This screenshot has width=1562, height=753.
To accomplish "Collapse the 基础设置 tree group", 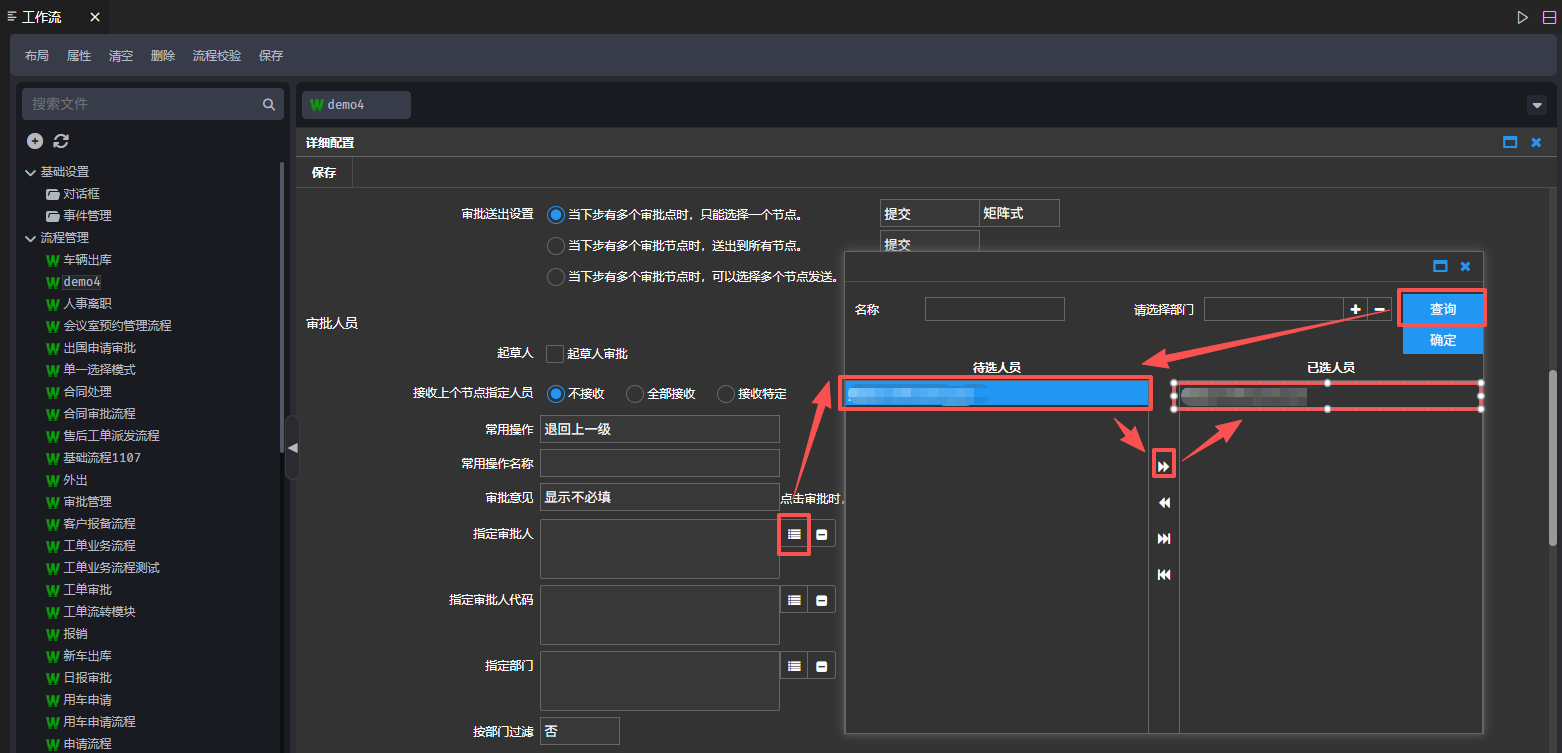I will pos(30,172).
